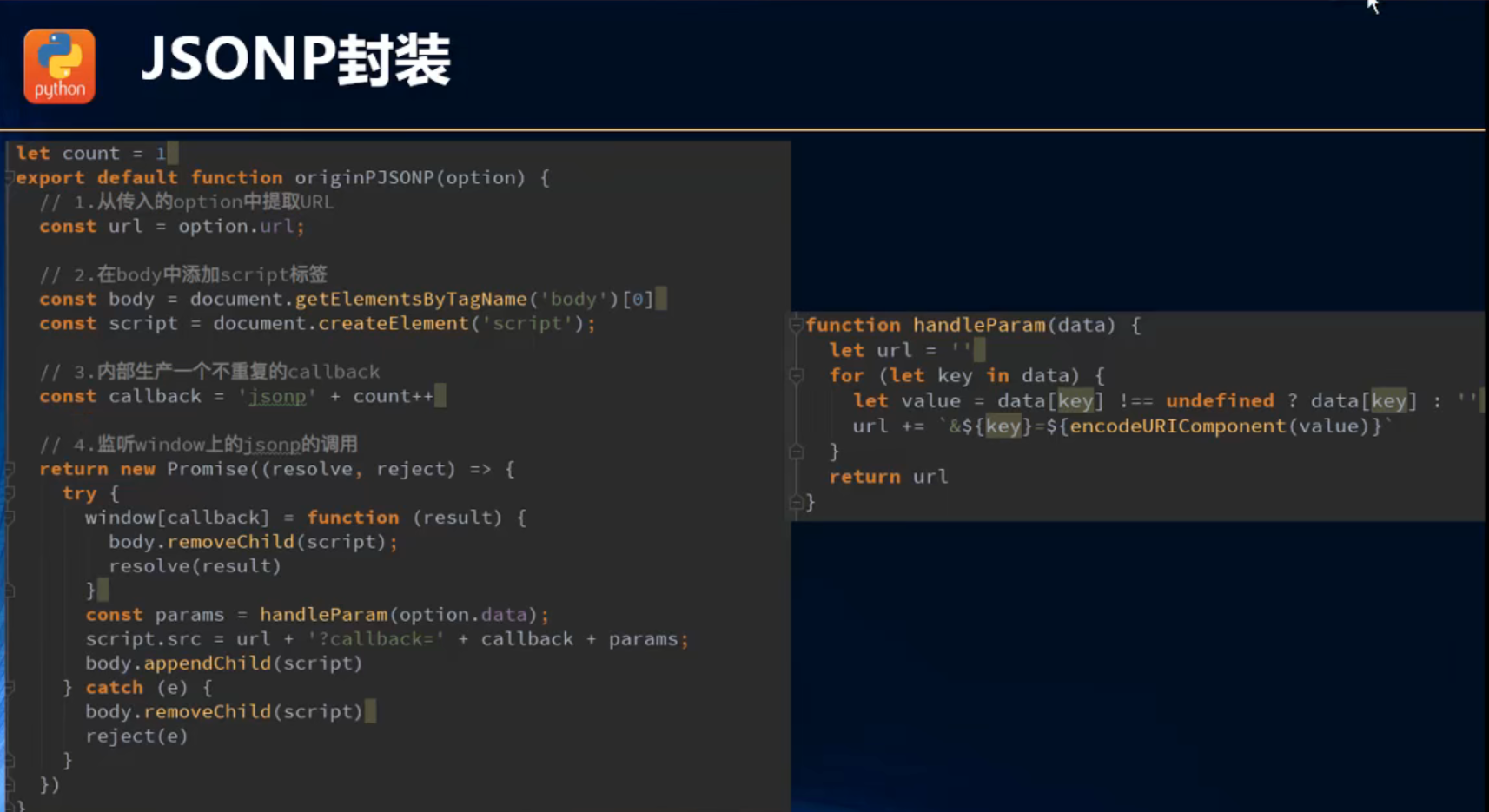Click the fold marker beside the catch line
Image resolution: width=1489 pixels, height=812 pixels.
pos(10,688)
